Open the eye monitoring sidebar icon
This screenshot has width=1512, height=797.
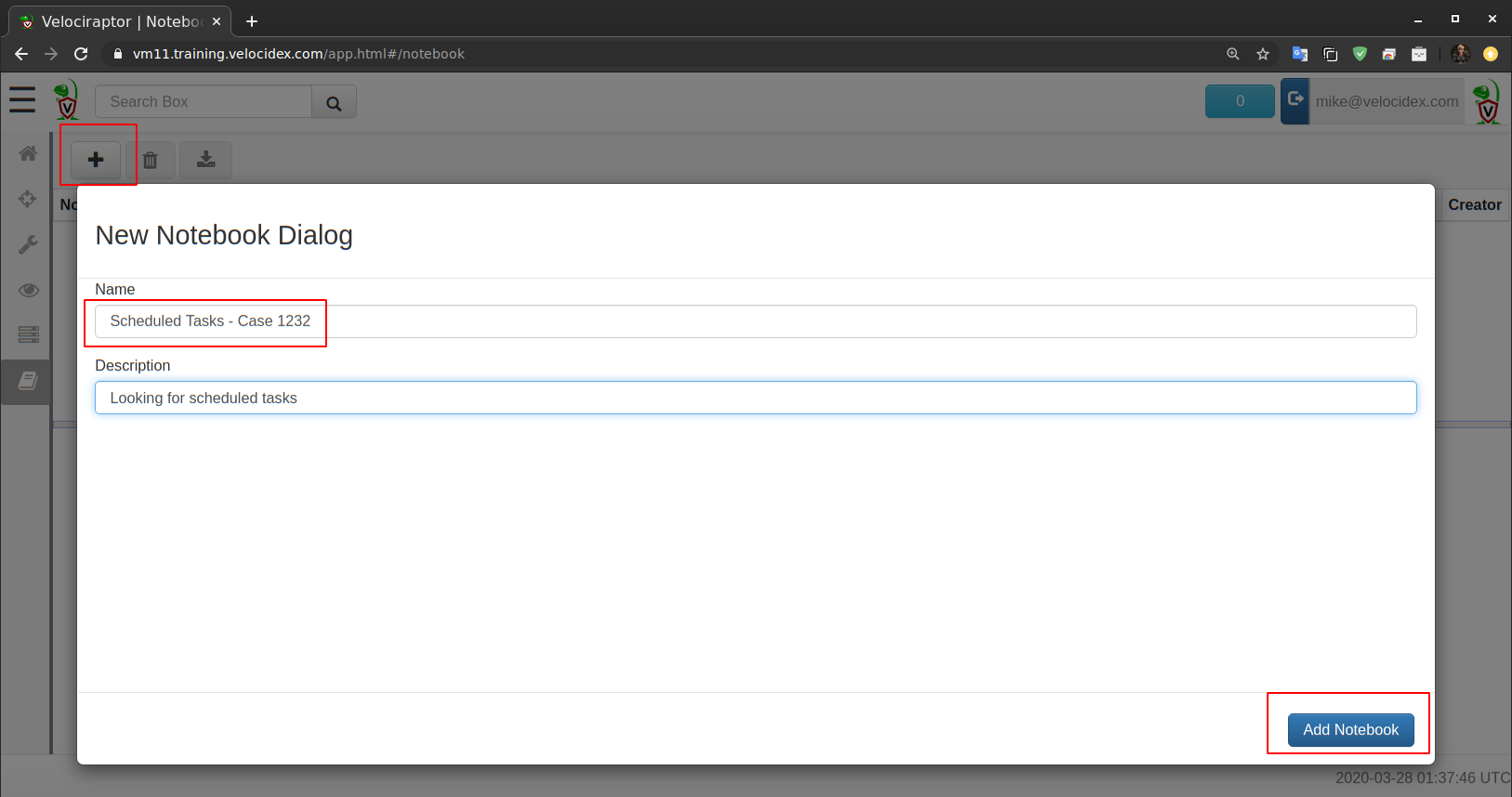click(28, 290)
